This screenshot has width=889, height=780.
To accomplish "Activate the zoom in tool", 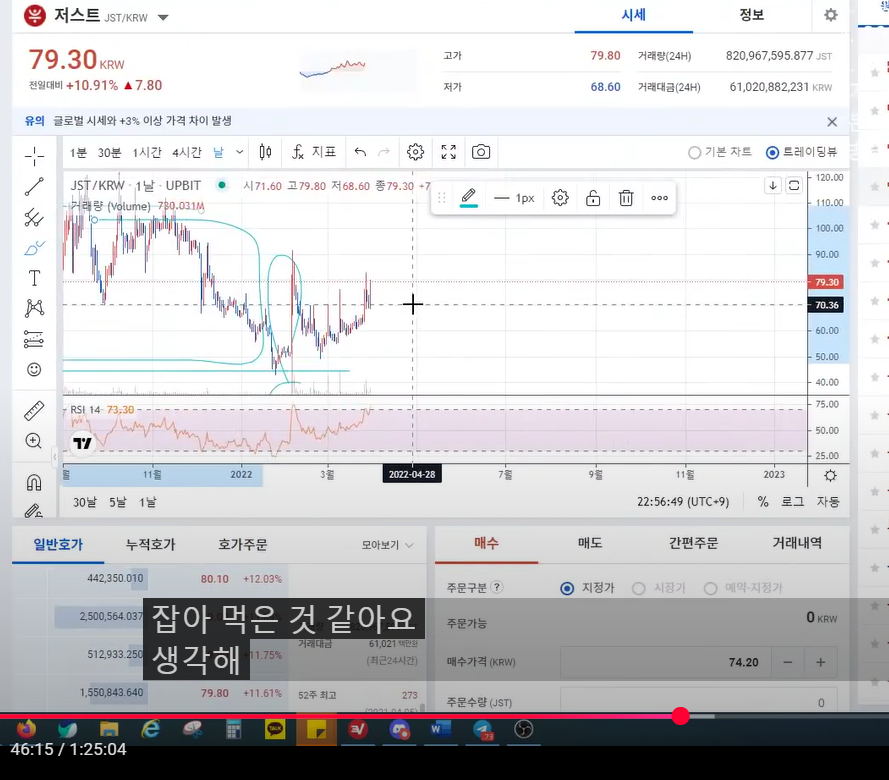I will (34, 441).
